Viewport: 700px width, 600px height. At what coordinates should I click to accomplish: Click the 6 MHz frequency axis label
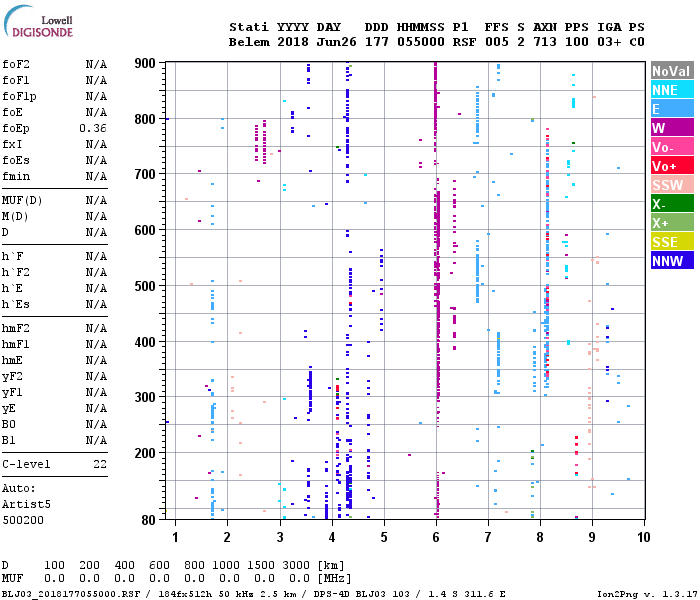(x=436, y=537)
